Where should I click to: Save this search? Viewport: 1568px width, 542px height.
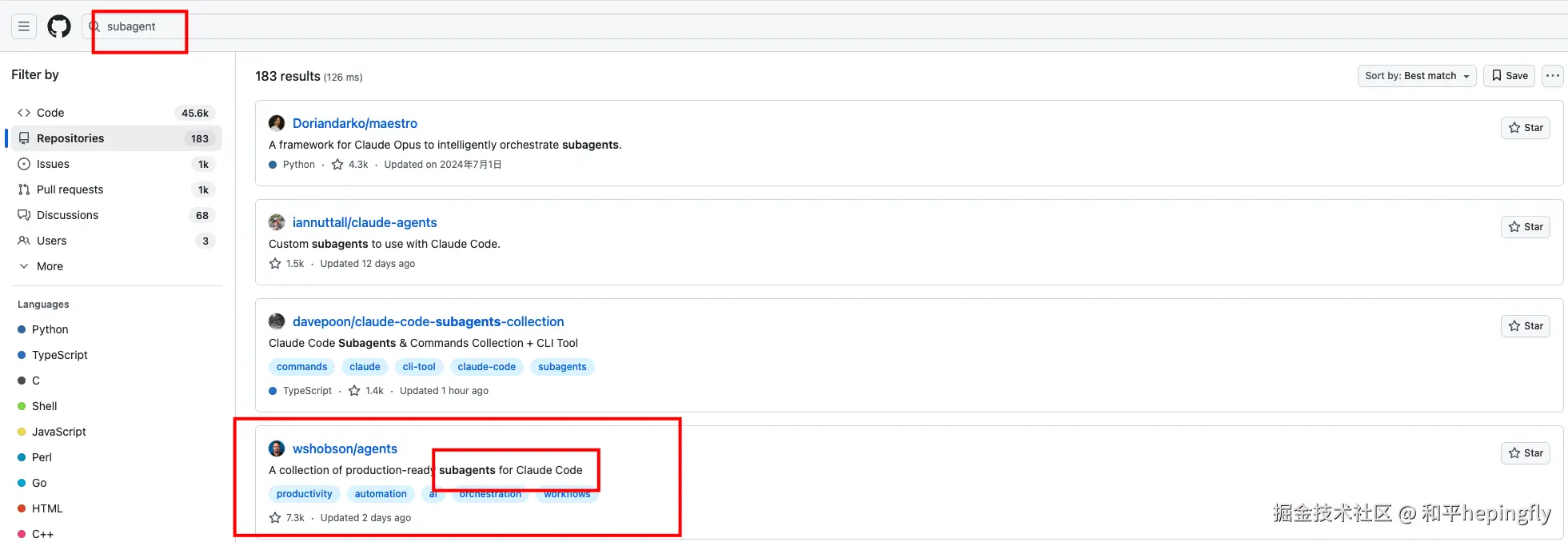(1509, 76)
